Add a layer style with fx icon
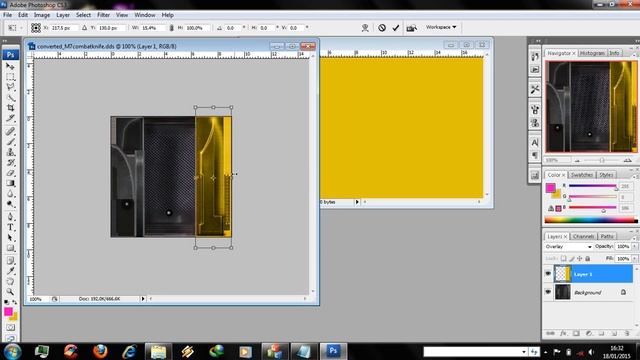This screenshot has width=640, height=360. [x=563, y=333]
